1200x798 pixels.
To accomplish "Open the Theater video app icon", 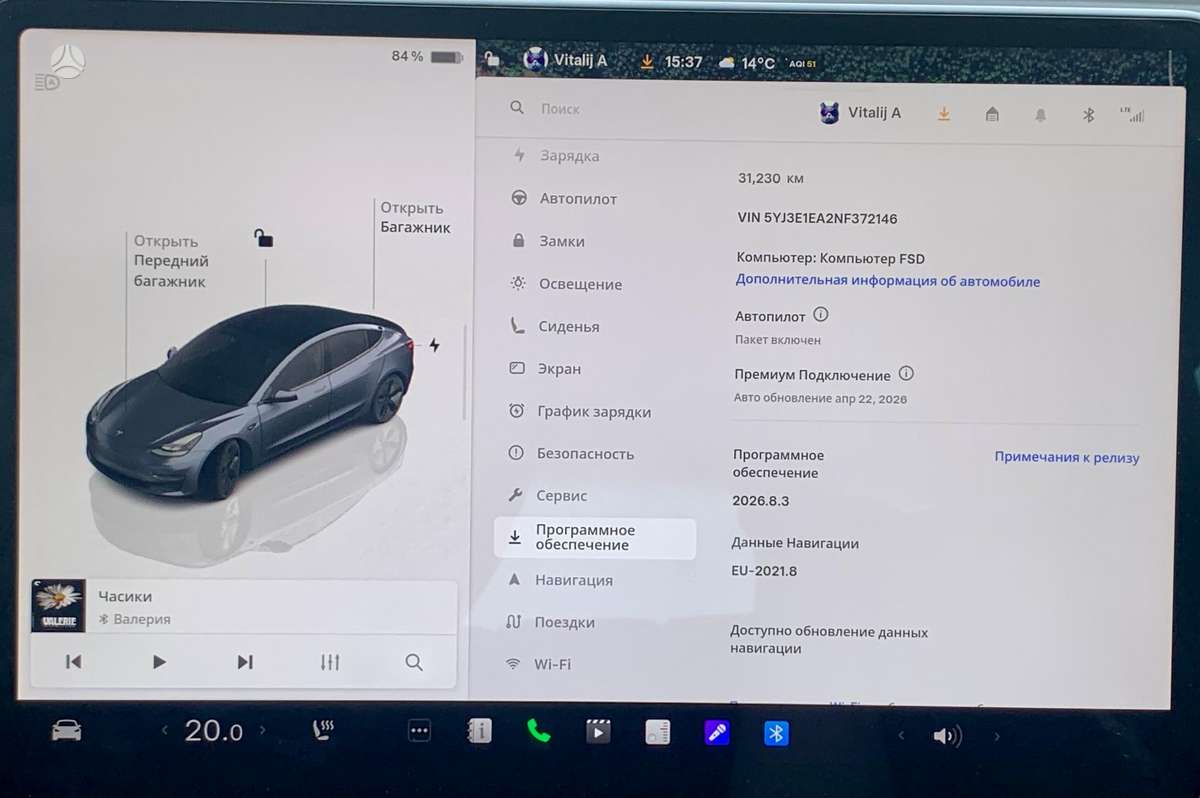I will [x=598, y=732].
